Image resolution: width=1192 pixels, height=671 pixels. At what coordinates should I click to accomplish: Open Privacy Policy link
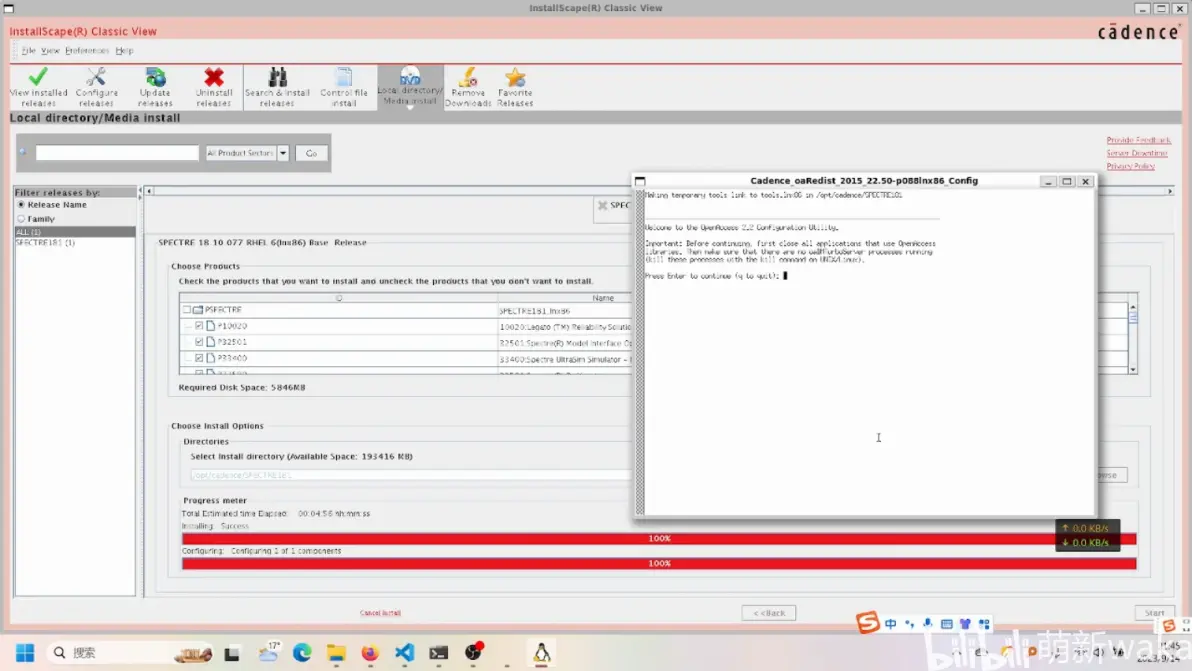(1130, 166)
